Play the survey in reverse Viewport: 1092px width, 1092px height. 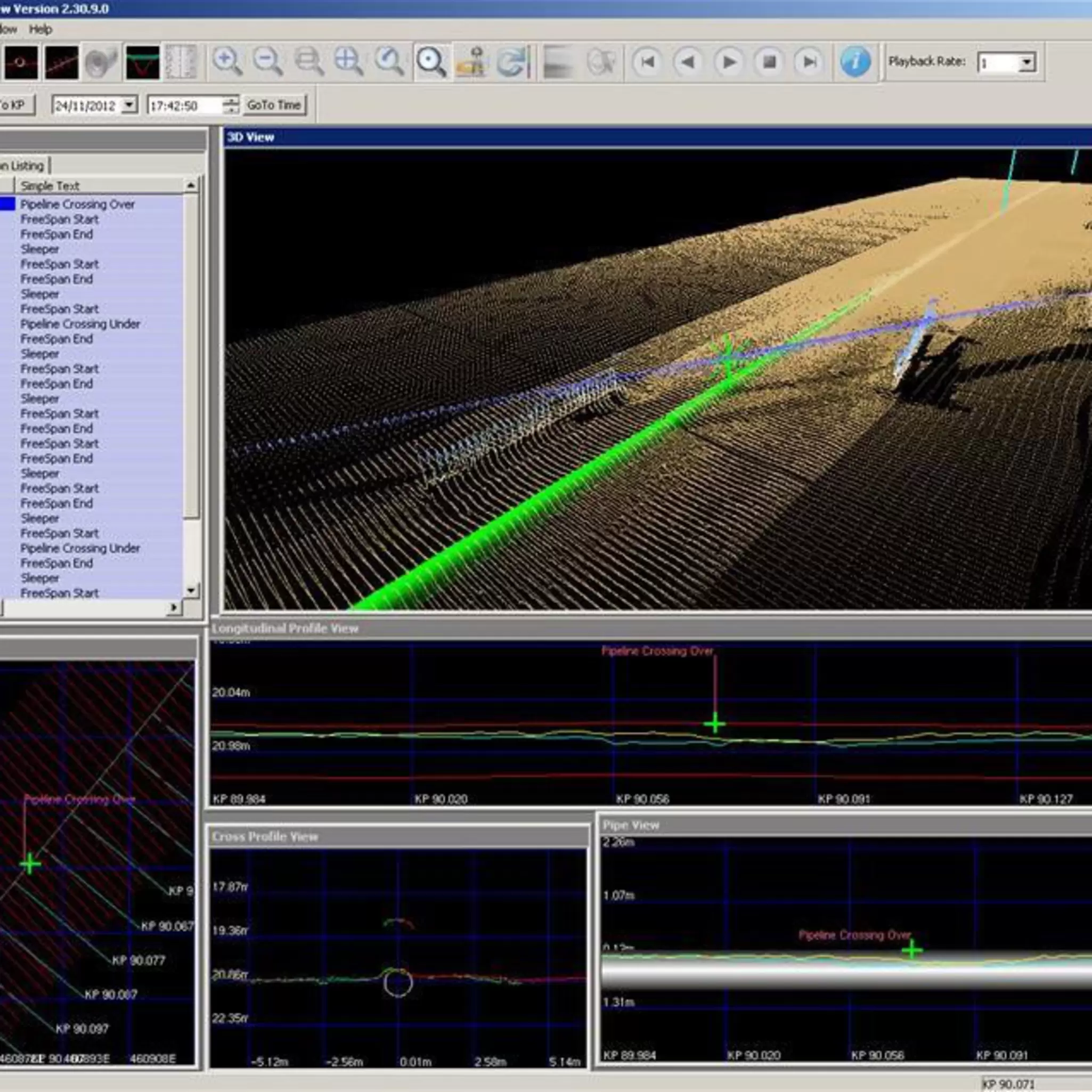pyautogui.click(x=688, y=62)
